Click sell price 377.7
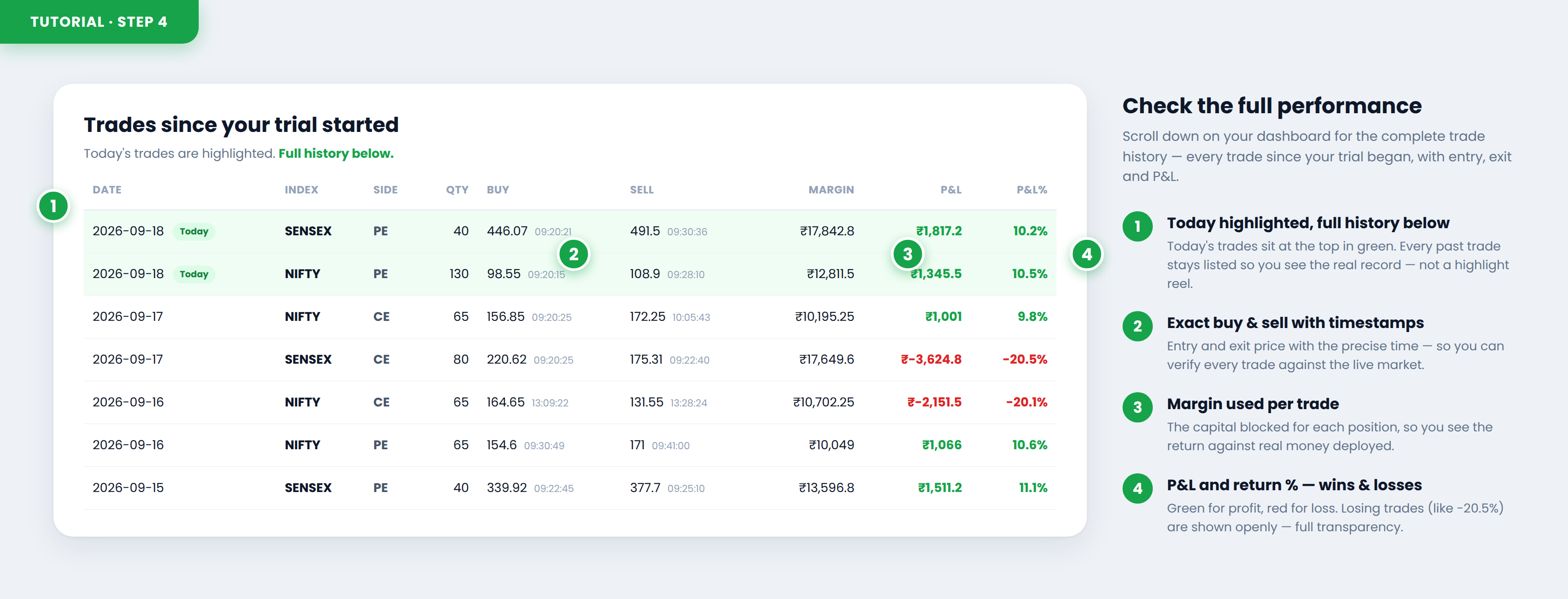 tap(645, 488)
